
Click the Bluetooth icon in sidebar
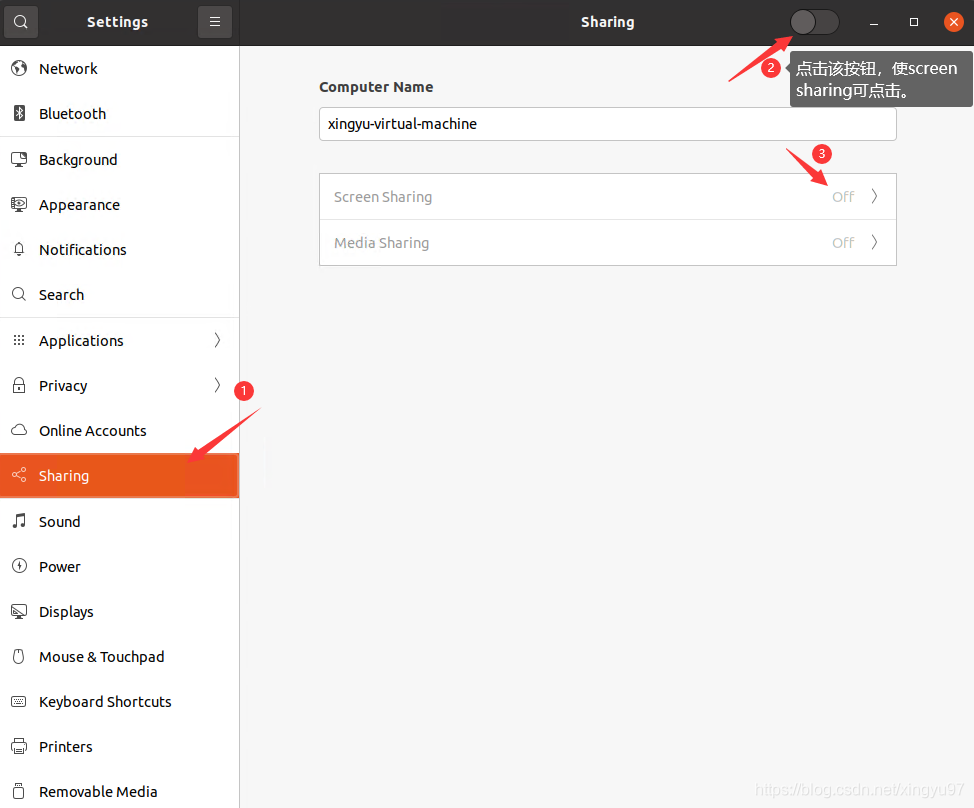pyautogui.click(x=19, y=114)
